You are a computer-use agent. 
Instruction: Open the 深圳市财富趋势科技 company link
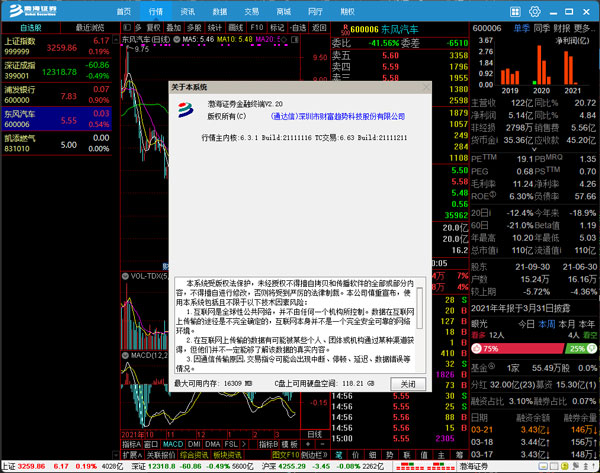pyautogui.click(x=338, y=116)
